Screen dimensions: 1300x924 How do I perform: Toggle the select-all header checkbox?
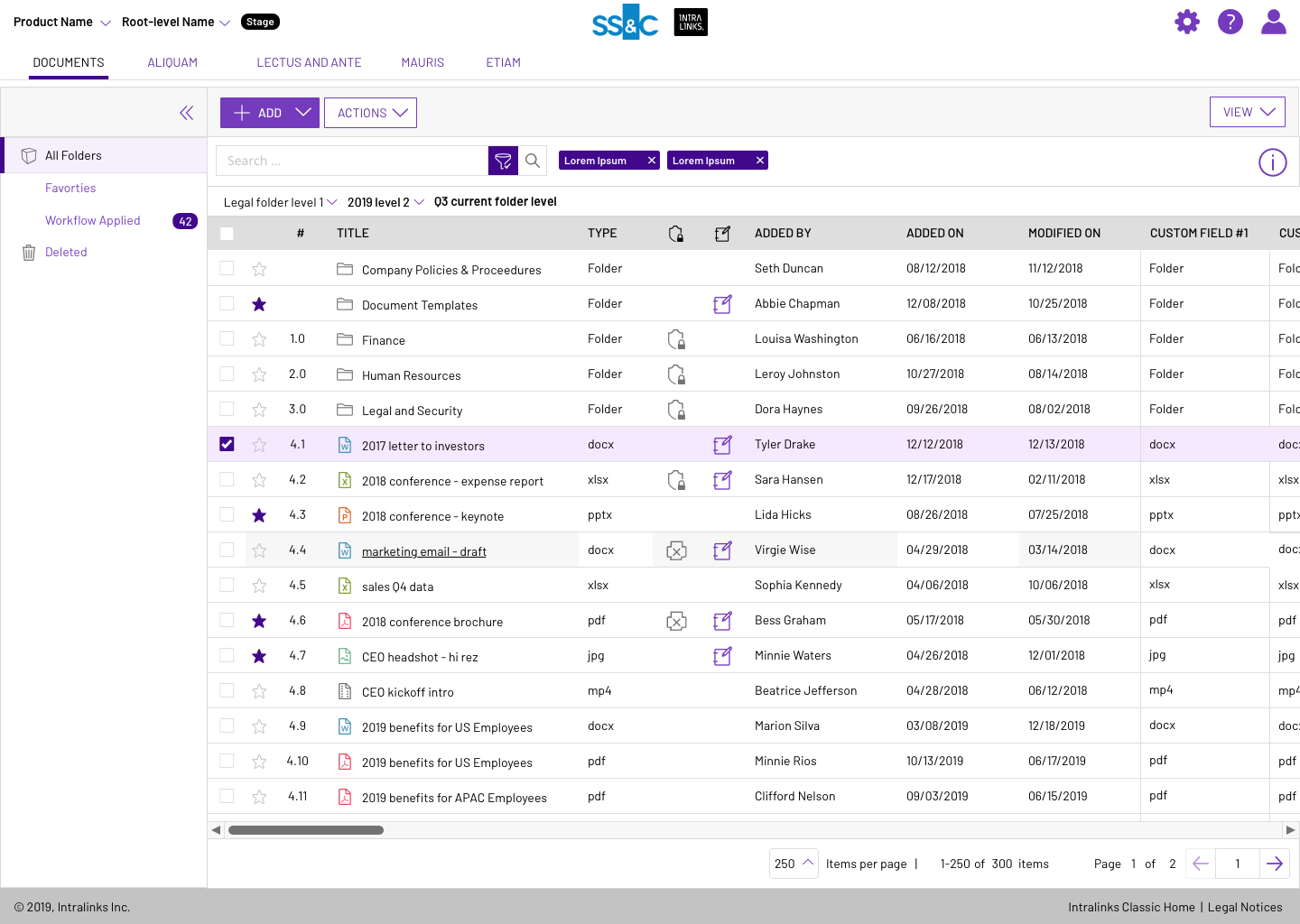[227, 234]
